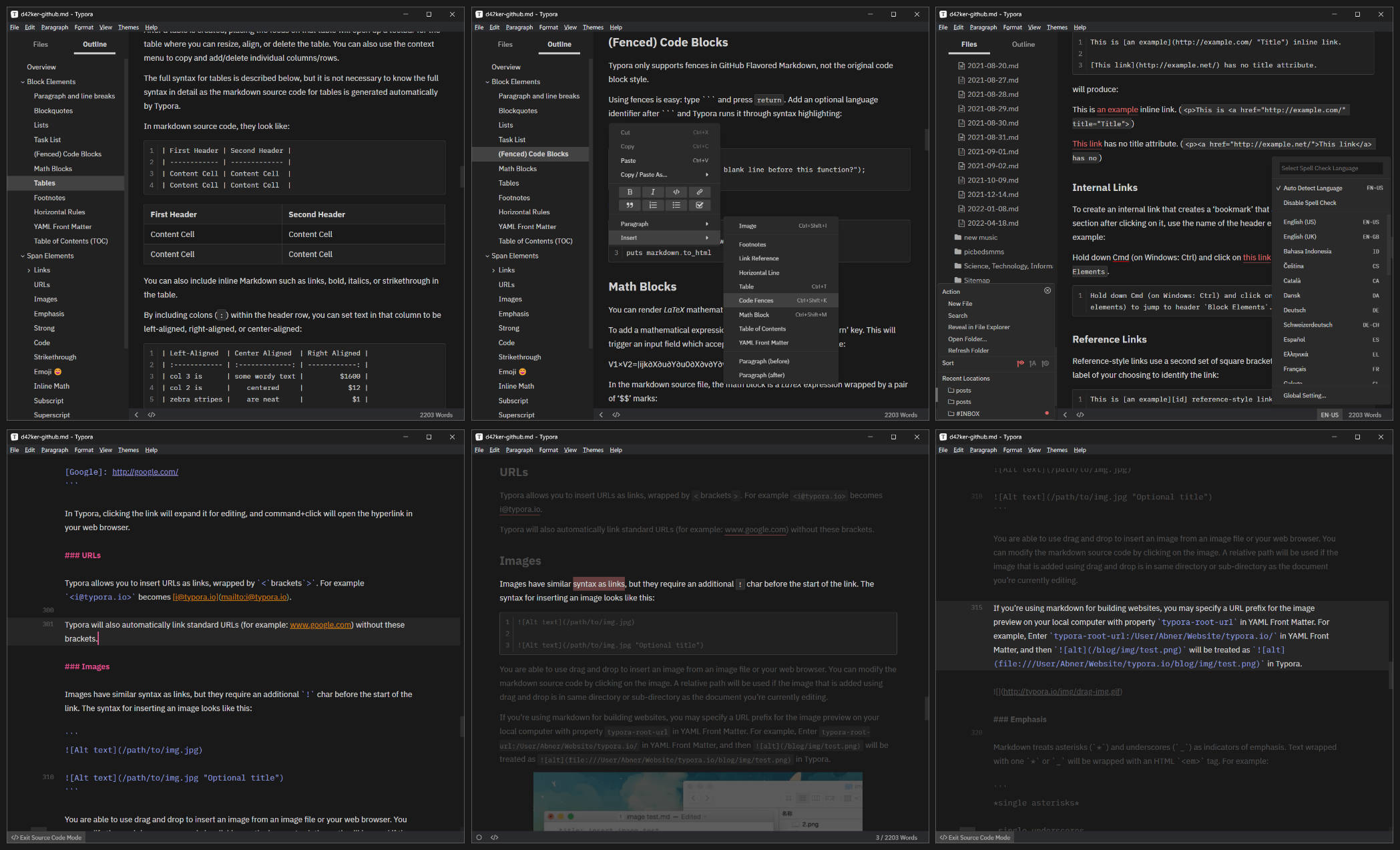The height and width of the screenshot is (850, 1400).
Task: Click the blockquote icon in context menu
Action: pyautogui.click(x=630, y=205)
